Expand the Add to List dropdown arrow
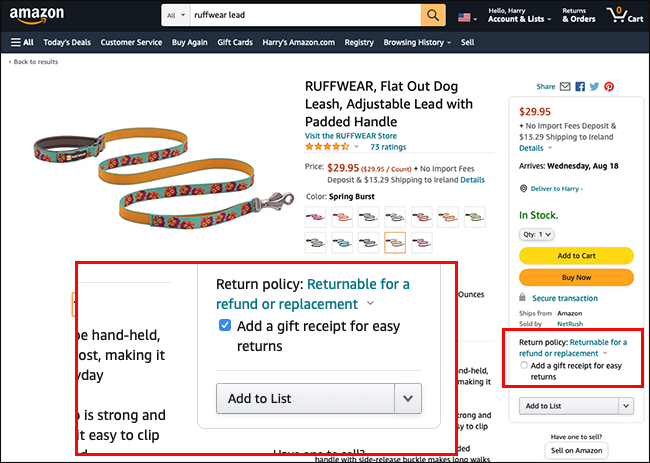This screenshot has height=463, width=650. [626, 405]
